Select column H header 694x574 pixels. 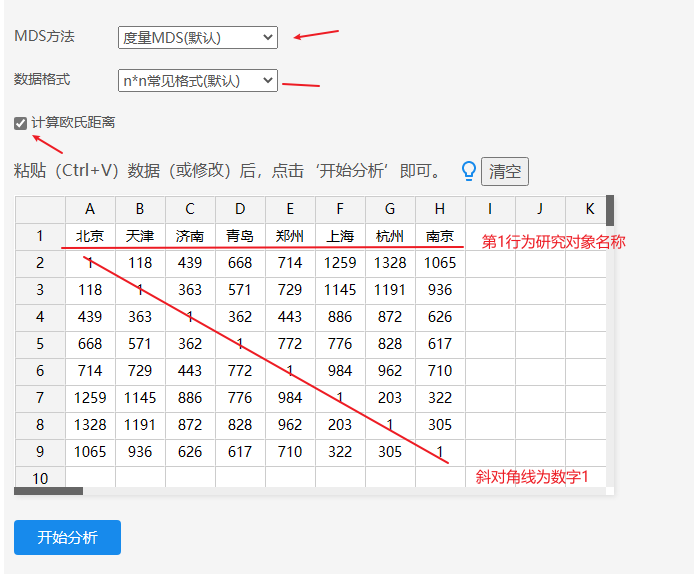pos(440,209)
